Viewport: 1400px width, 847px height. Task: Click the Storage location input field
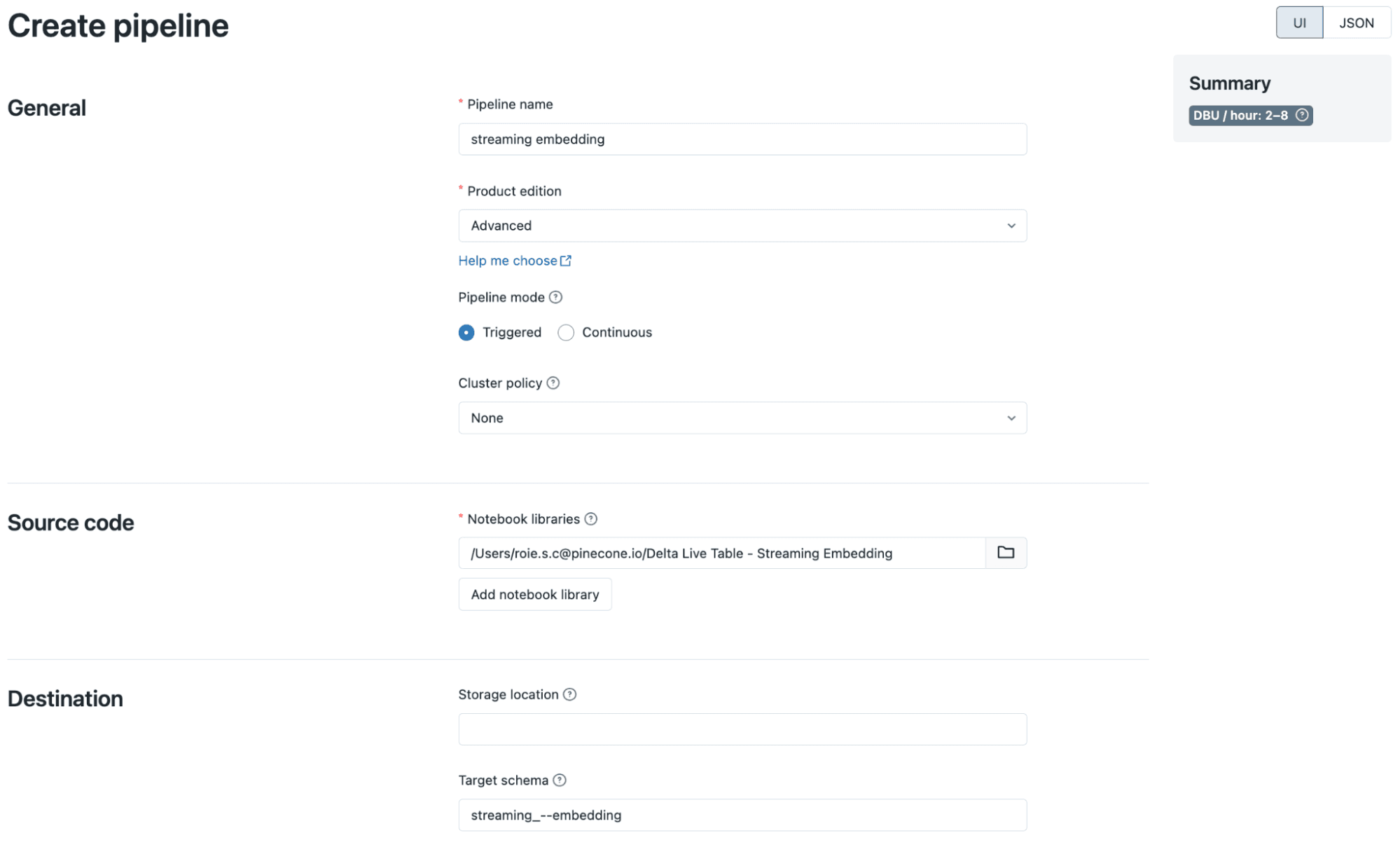[742, 729]
